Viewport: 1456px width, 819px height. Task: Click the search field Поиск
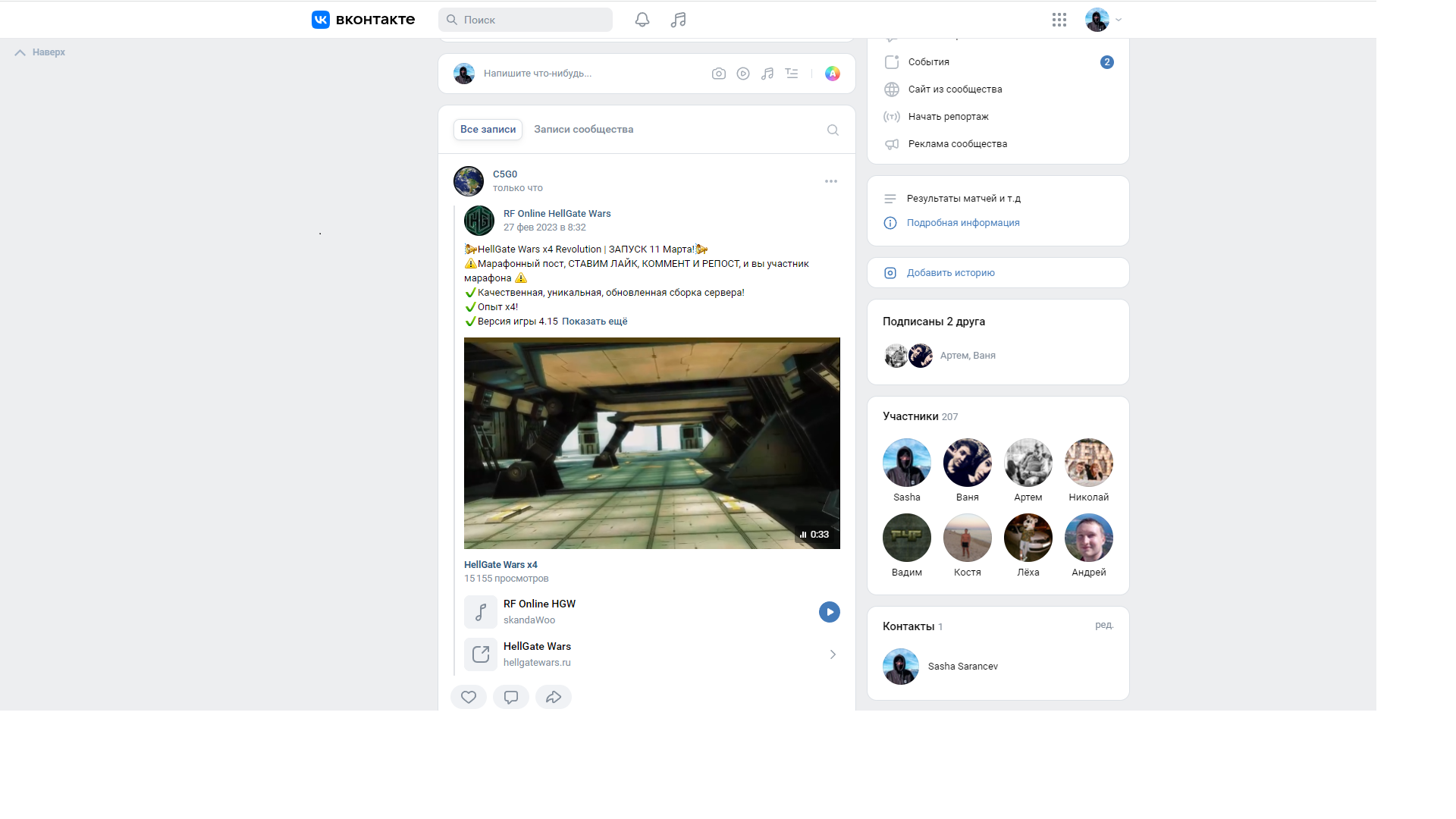(526, 20)
